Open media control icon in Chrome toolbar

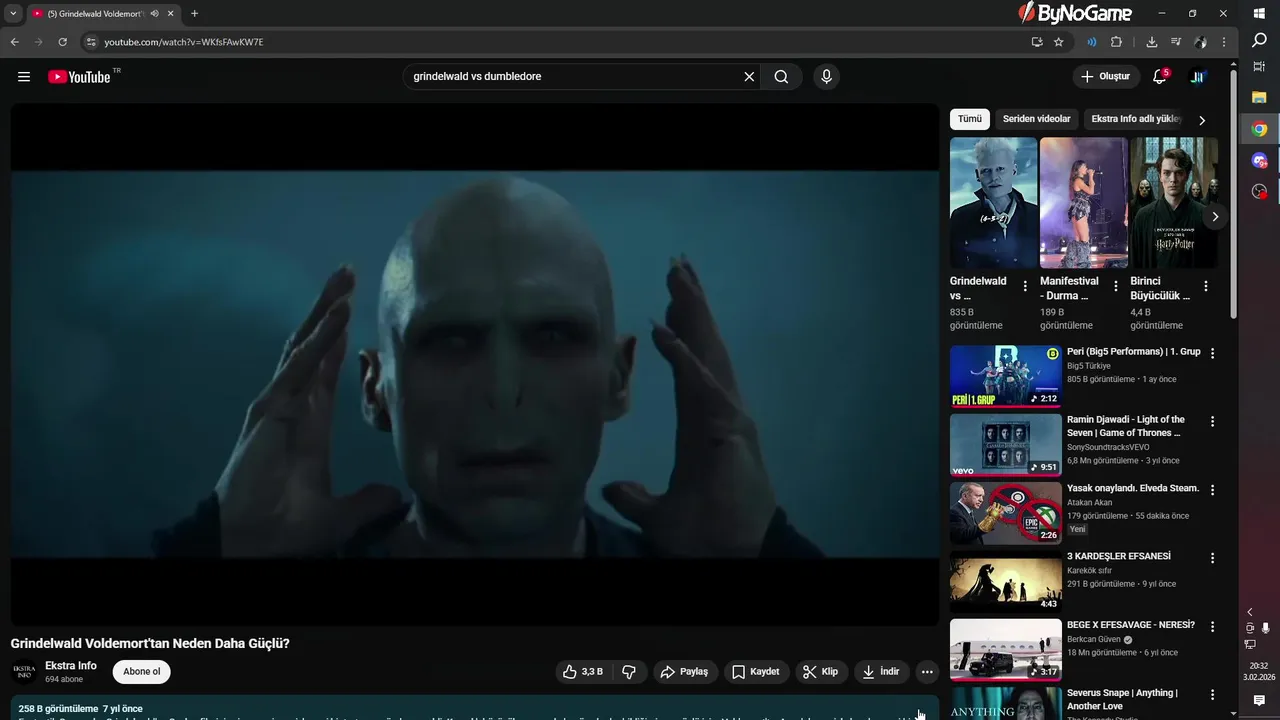coord(1176,42)
